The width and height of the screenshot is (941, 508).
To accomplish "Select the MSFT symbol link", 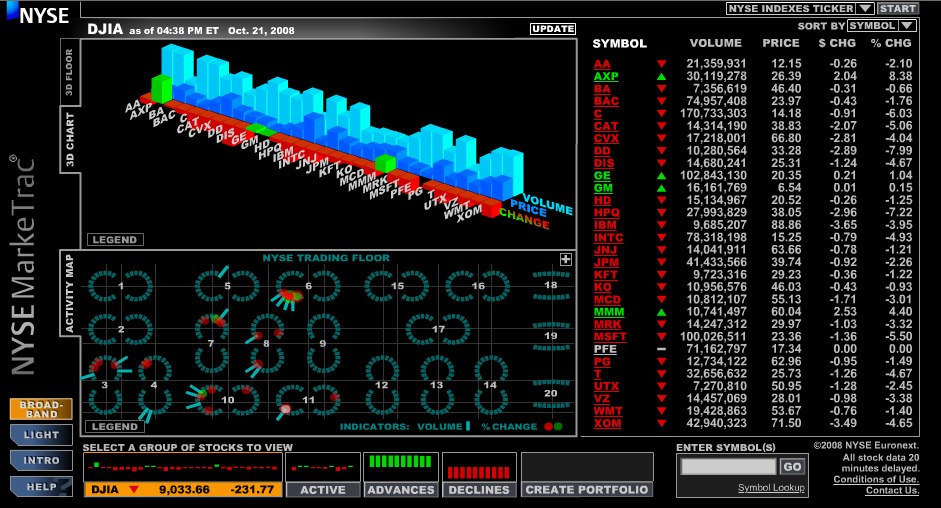I will coord(610,336).
